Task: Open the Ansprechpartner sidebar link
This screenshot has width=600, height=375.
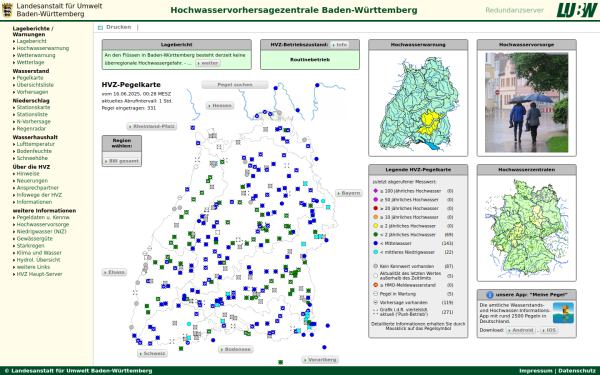Action: tap(38, 188)
